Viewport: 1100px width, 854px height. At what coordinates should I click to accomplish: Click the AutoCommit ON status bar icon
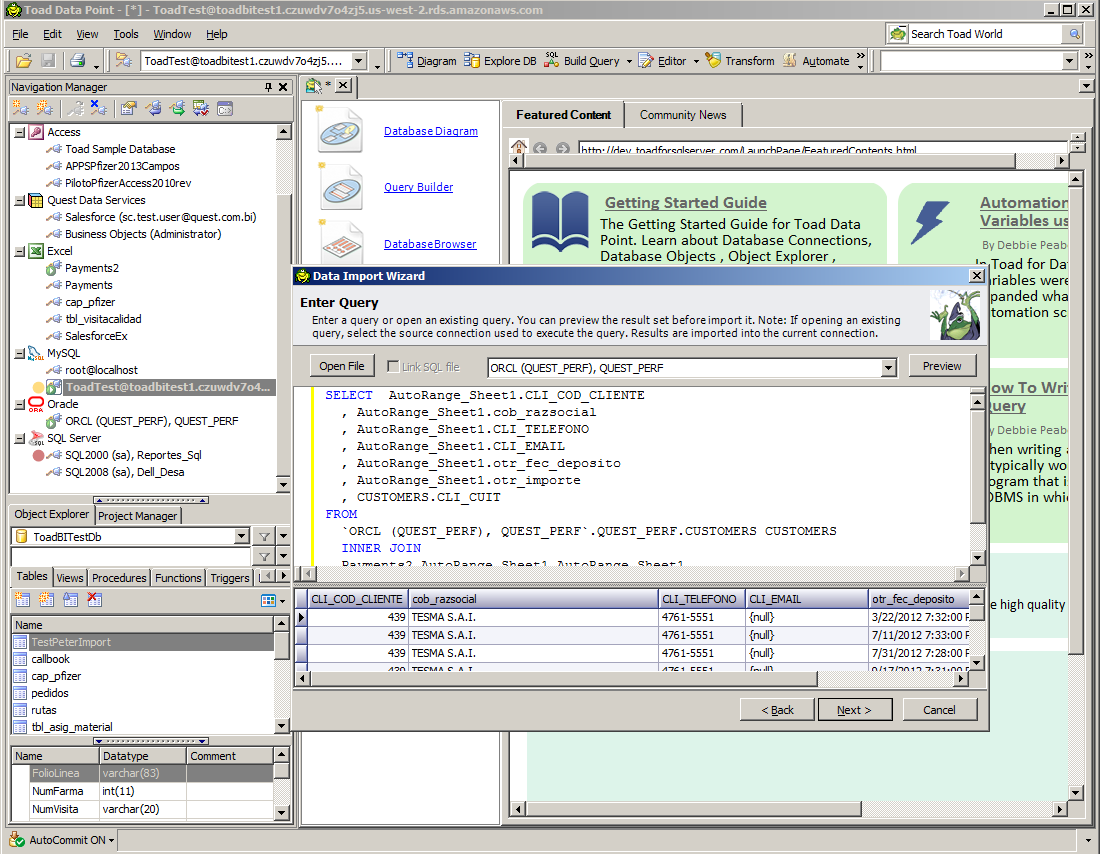[17, 839]
